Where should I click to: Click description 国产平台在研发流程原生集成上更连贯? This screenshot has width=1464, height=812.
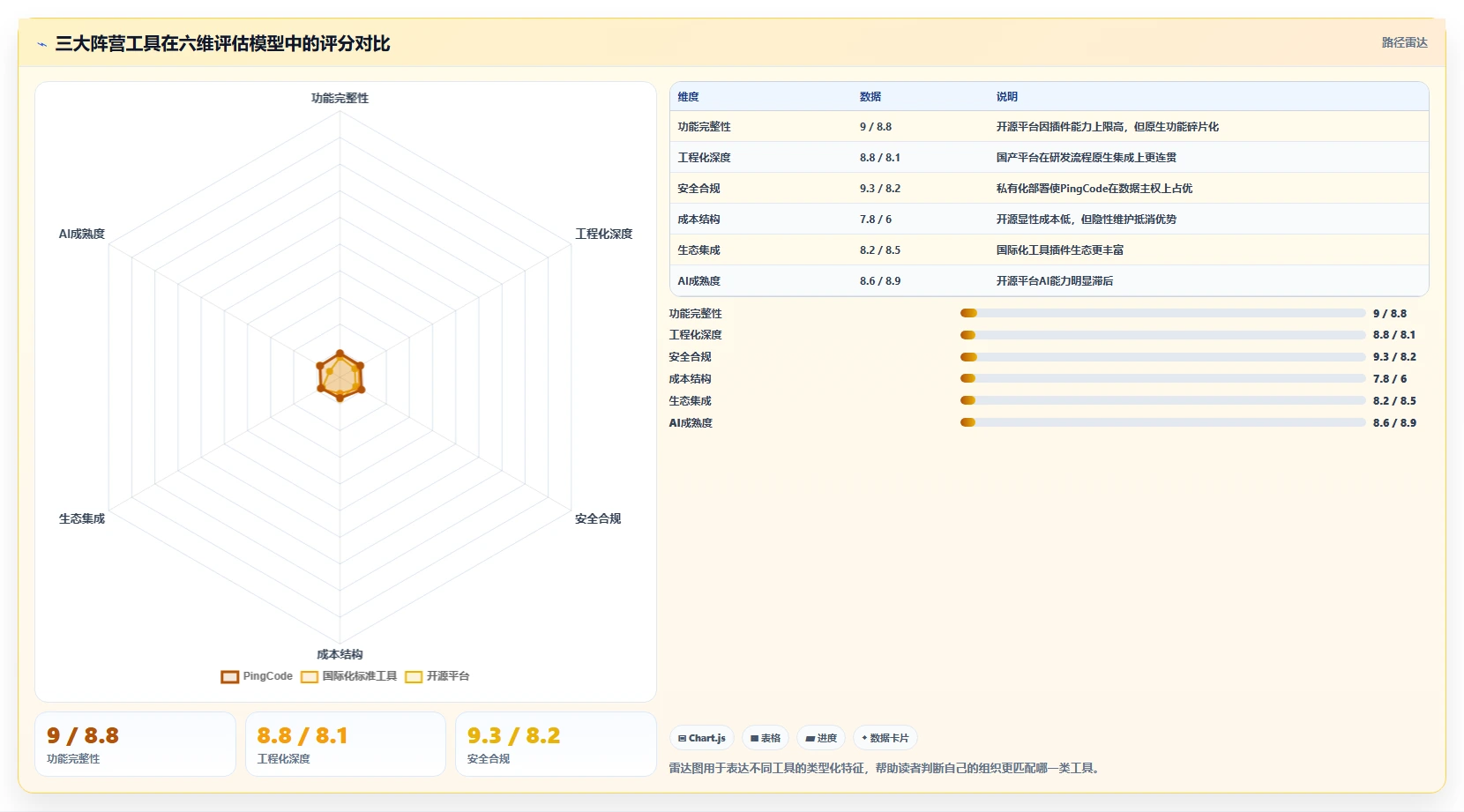(x=1087, y=158)
